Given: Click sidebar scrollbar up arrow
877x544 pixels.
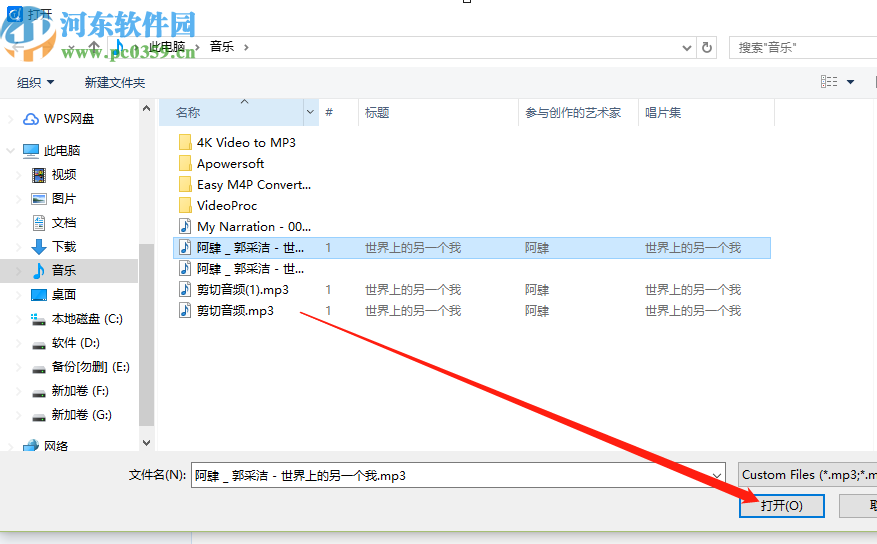Looking at the screenshot, I should point(147,108).
